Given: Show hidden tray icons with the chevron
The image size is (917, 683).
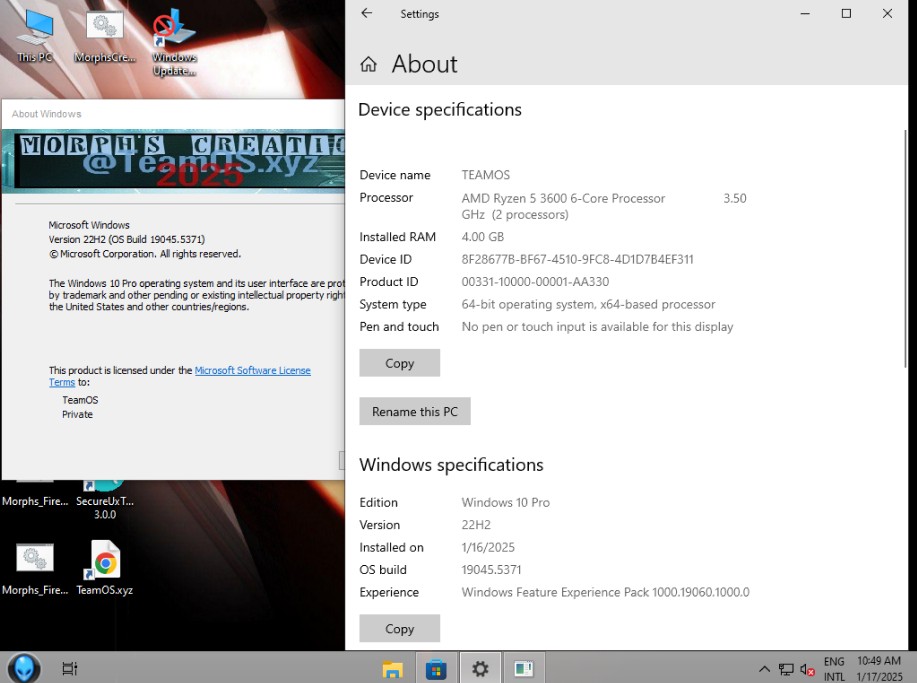Looking at the screenshot, I should pos(764,669).
